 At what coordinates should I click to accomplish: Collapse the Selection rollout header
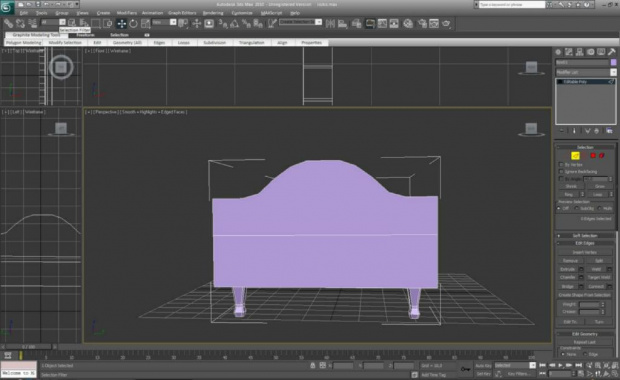tap(585, 147)
